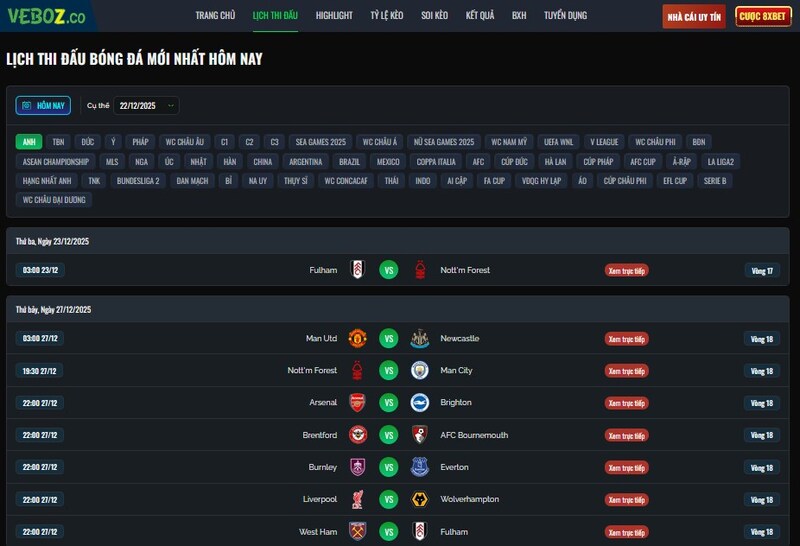800x546 pixels.
Task: Click the Man Utd club crest
Action: click(358, 338)
